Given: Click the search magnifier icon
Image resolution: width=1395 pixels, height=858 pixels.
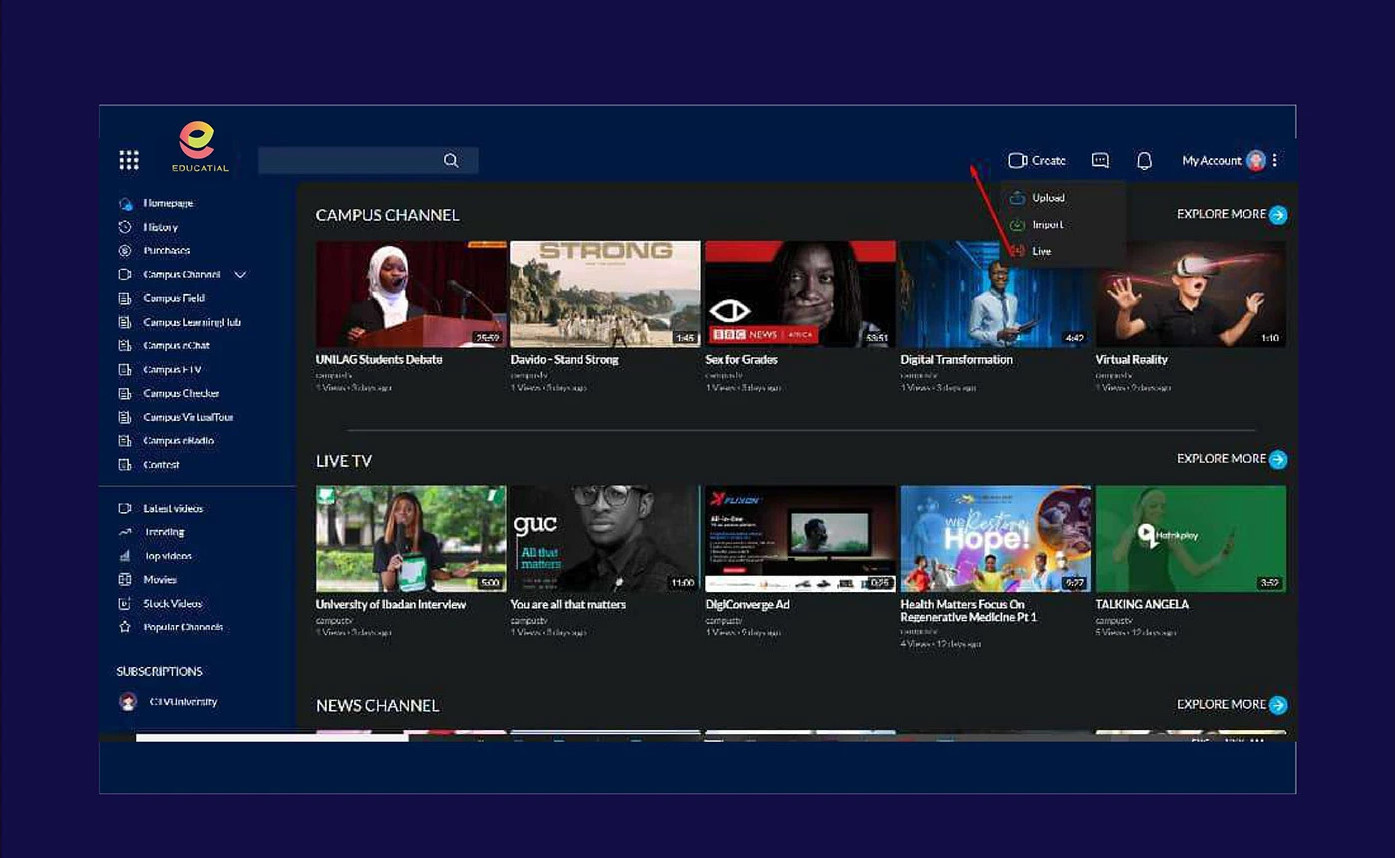Looking at the screenshot, I should 451,160.
